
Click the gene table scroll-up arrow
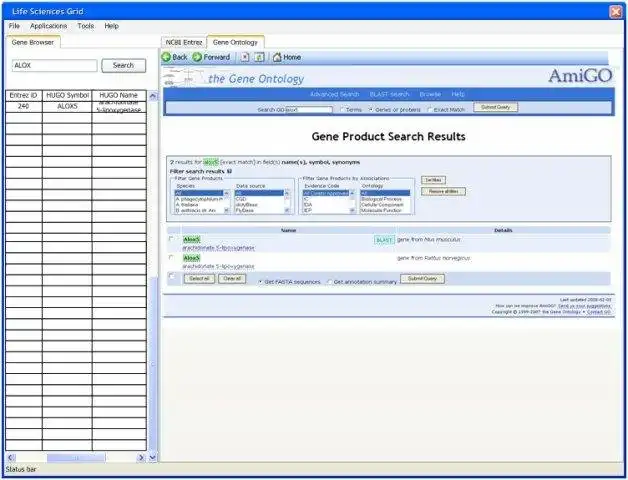tap(153, 96)
